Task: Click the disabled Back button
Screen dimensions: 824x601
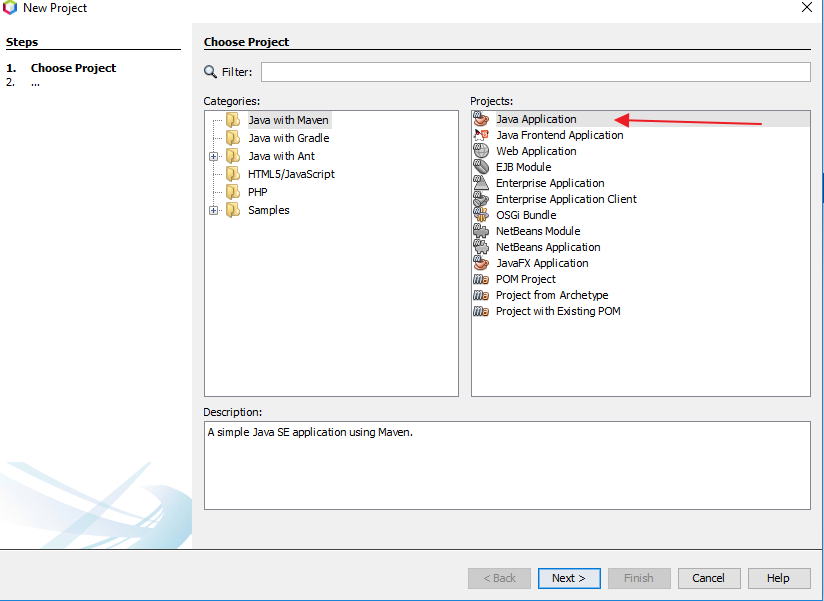Action: tap(499, 578)
